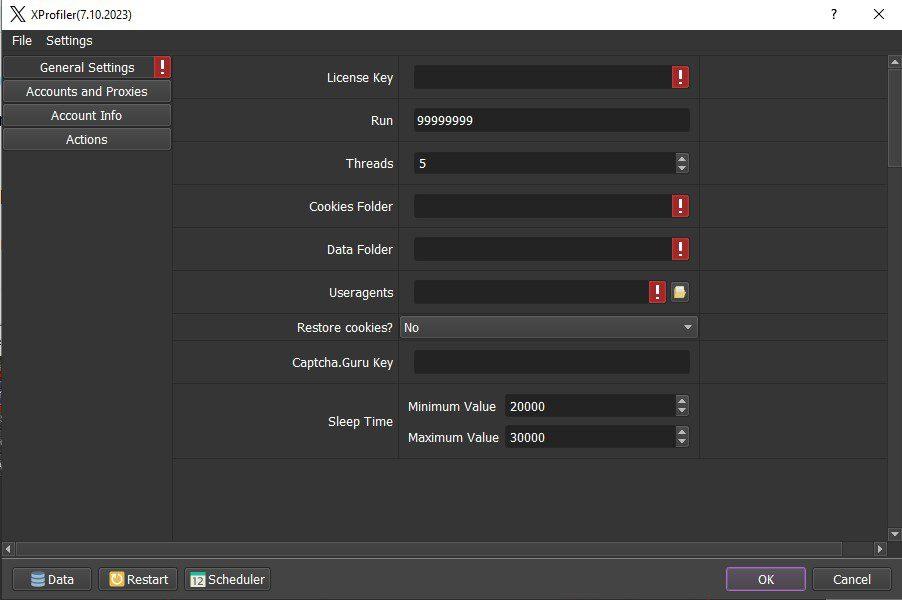Click the vertical scrollbar thumb
The width and height of the screenshot is (902, 600).
pyautogui.click(x=895, y=117)
